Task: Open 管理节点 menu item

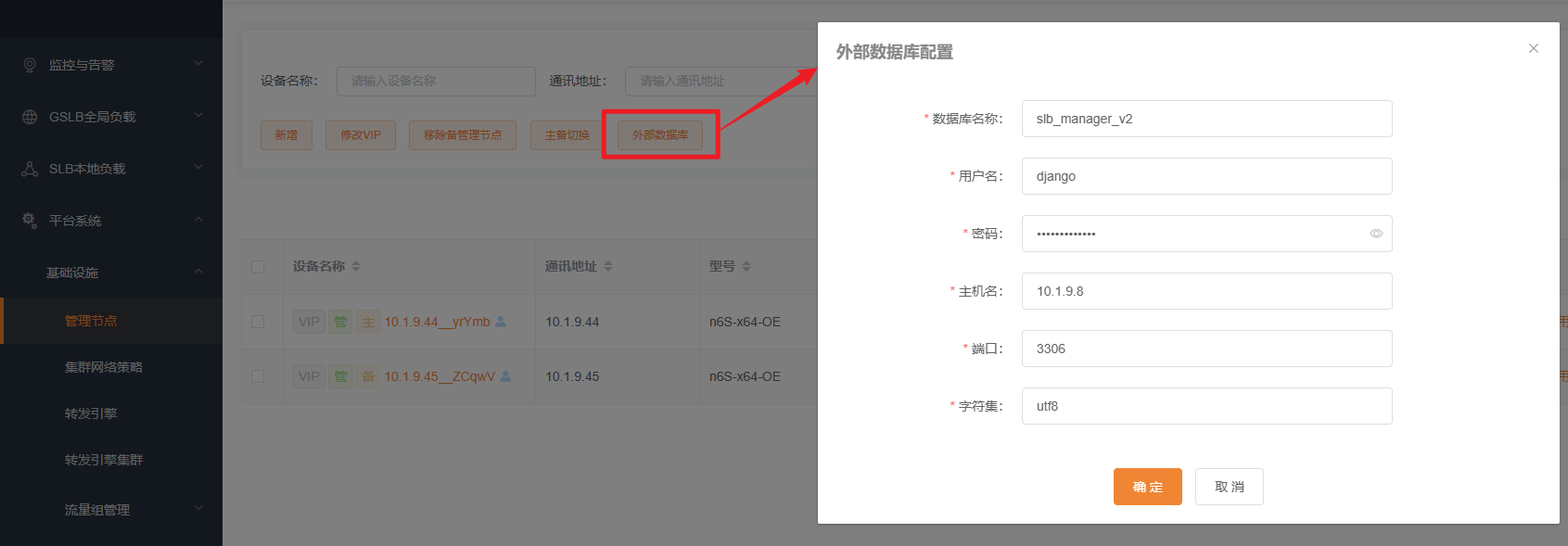Action: pos(111,321)
